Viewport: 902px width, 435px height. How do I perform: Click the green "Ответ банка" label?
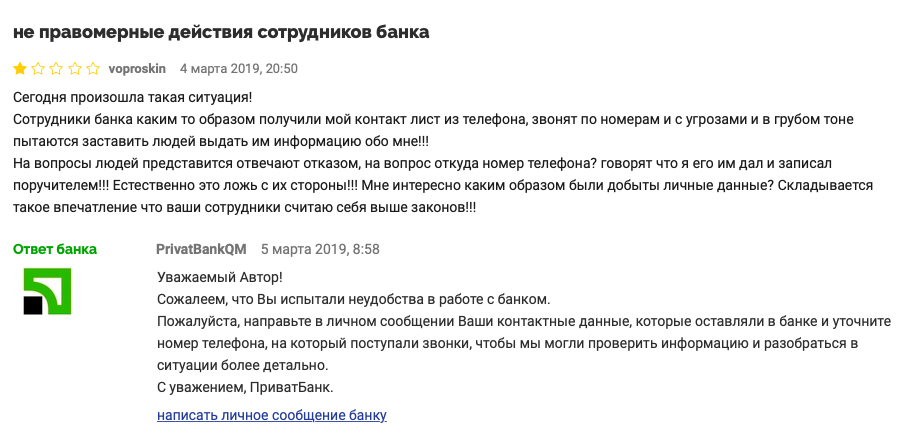coord(54,249)
